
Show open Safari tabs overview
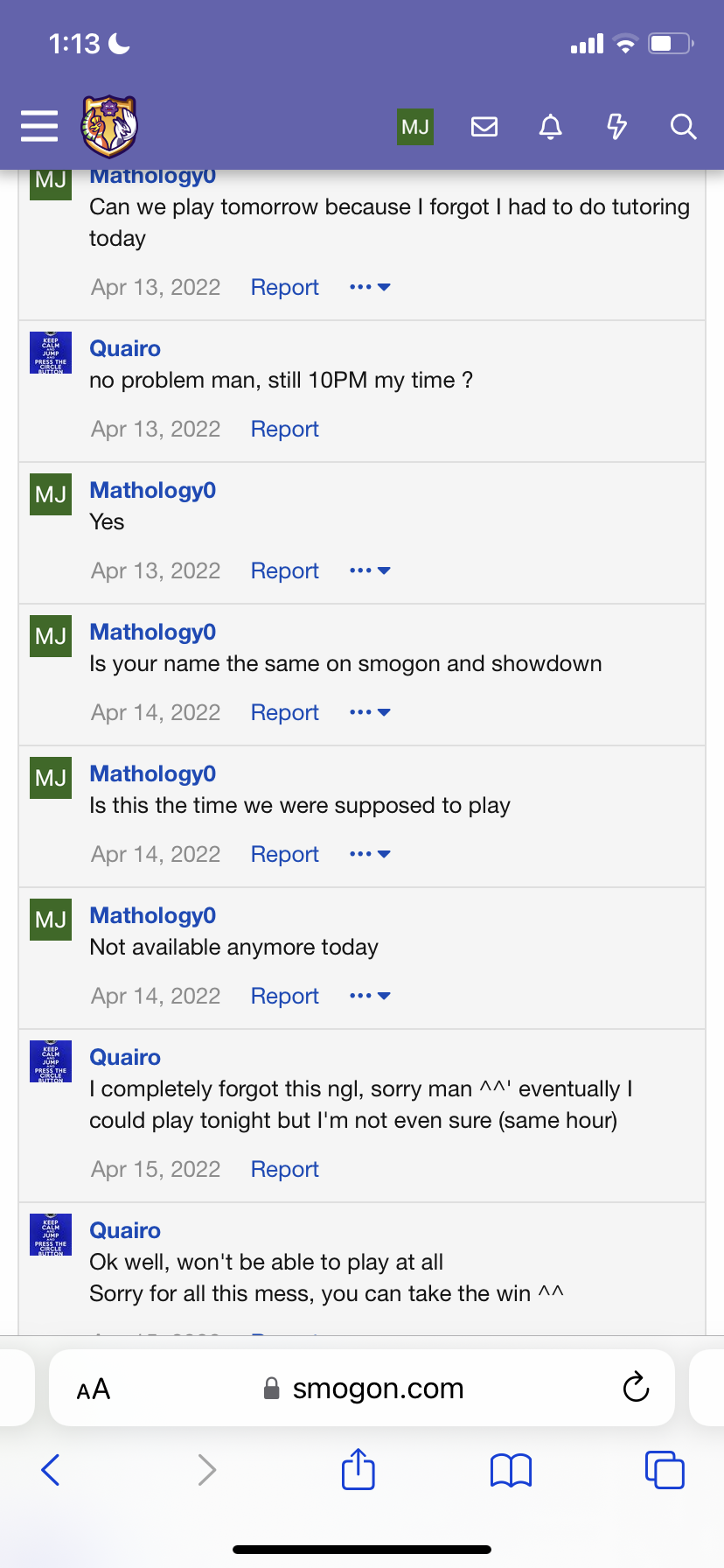tap(665, 1469)
